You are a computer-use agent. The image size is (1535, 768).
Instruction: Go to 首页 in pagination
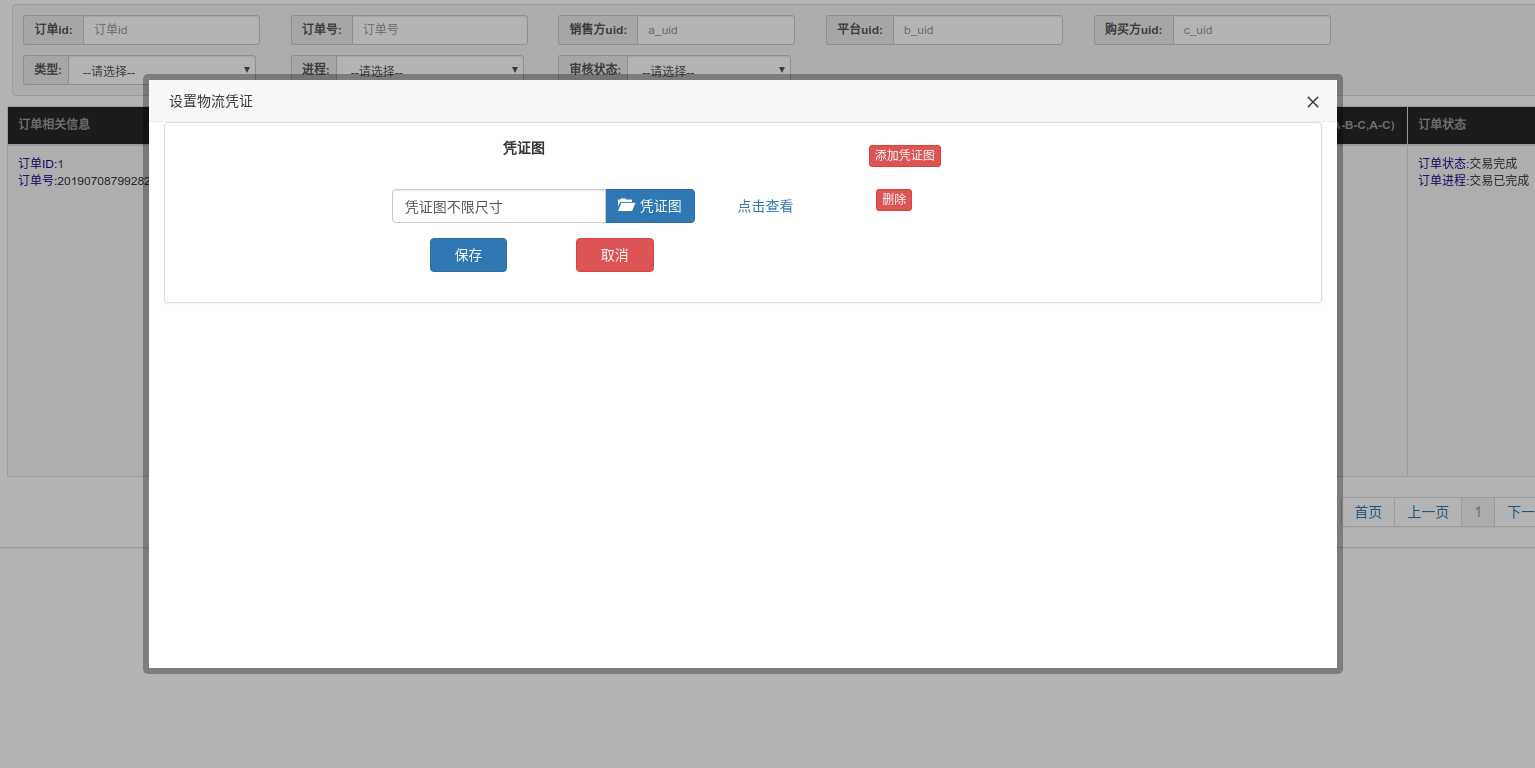1368,512
